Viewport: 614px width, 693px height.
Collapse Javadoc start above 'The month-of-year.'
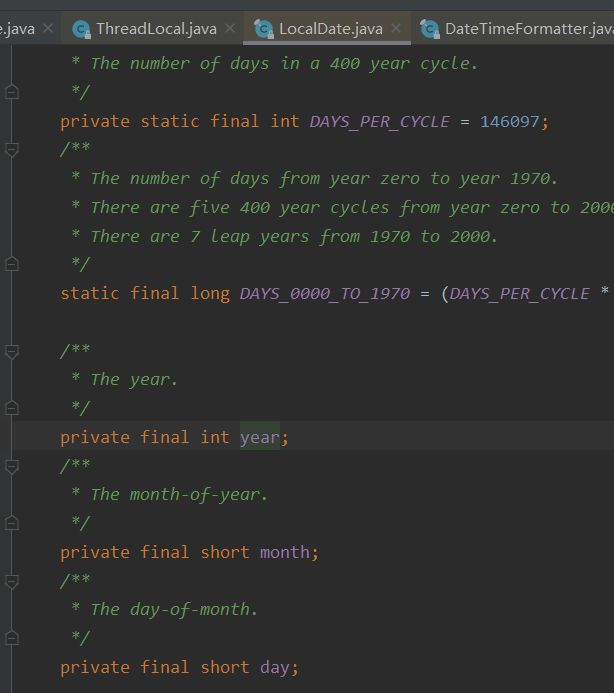coord(12,467)
